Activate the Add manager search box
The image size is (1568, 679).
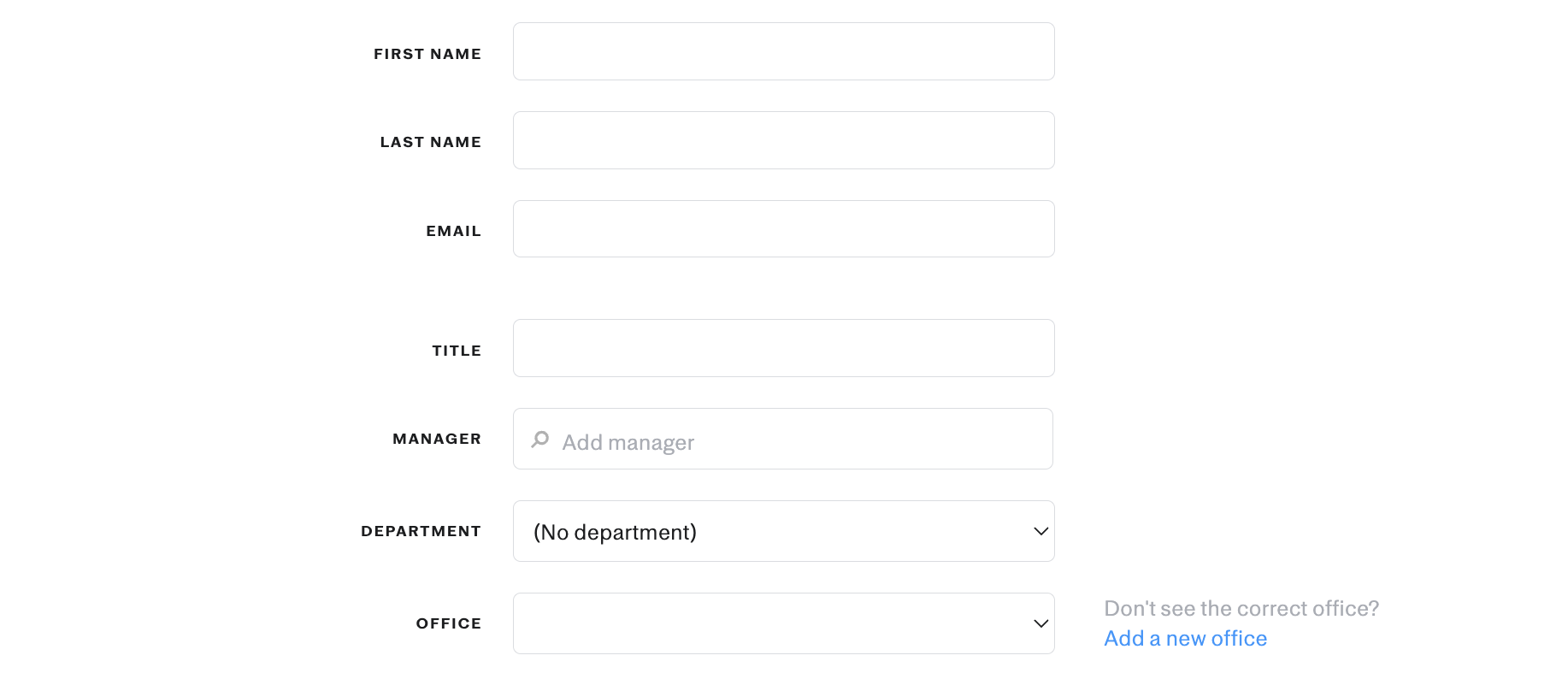(782, 439)
